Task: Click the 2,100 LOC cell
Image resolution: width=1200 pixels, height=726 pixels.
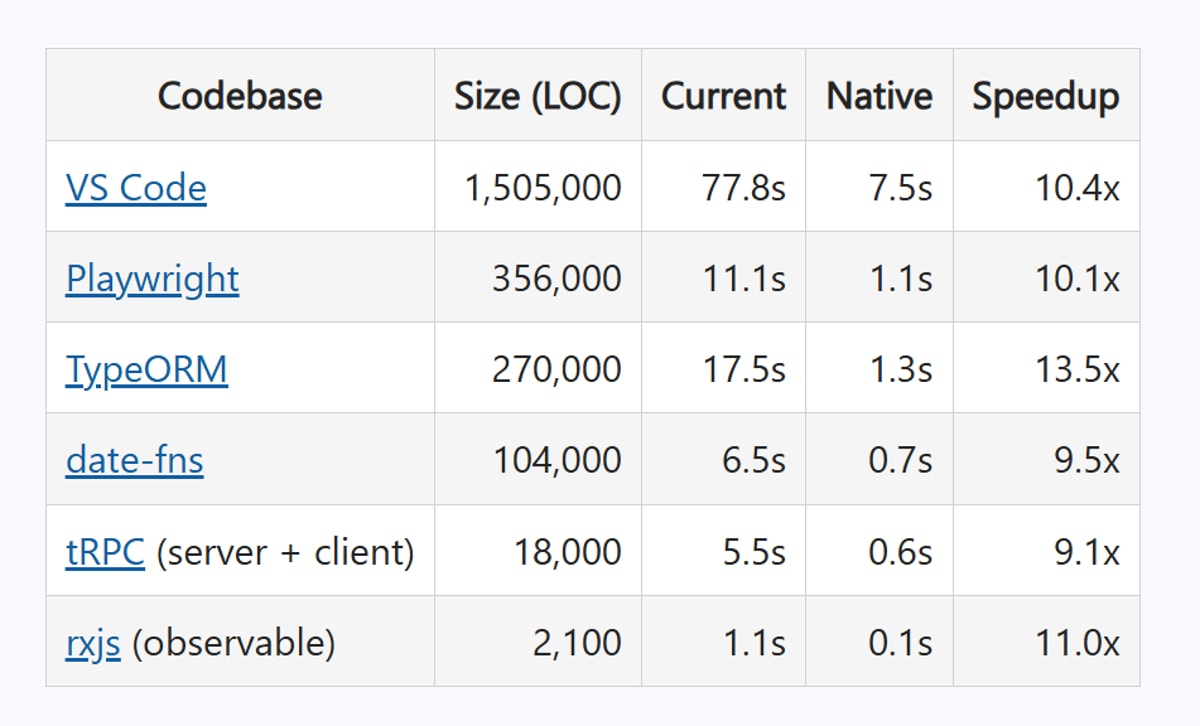Action: tap(577, 642)
